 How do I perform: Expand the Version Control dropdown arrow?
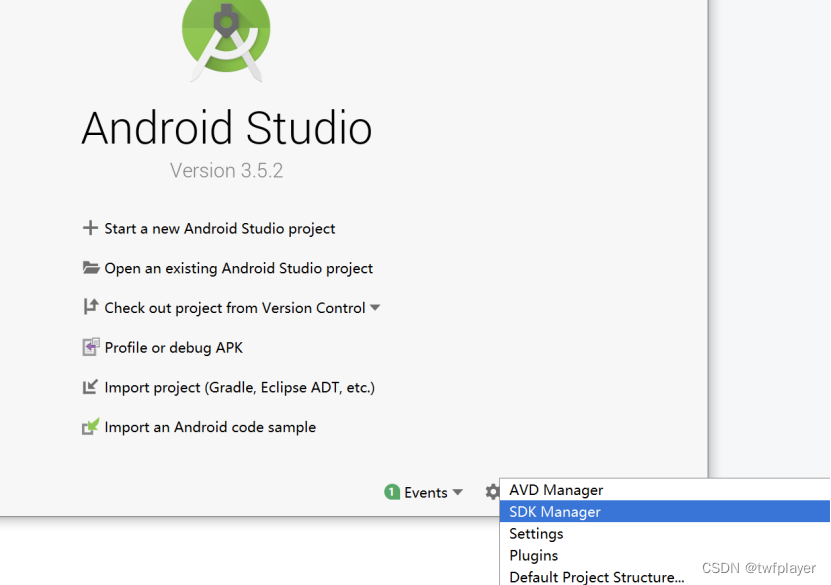(x=375, y=308)
